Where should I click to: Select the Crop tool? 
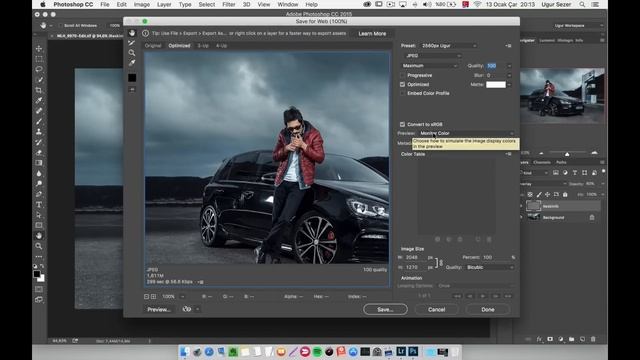(39, 90)
